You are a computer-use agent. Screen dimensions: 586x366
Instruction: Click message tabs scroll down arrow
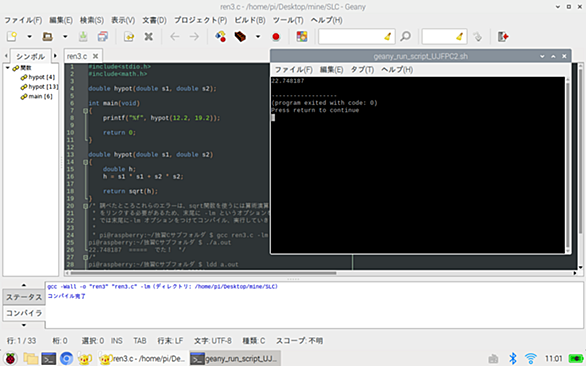(x=24, y=325)
